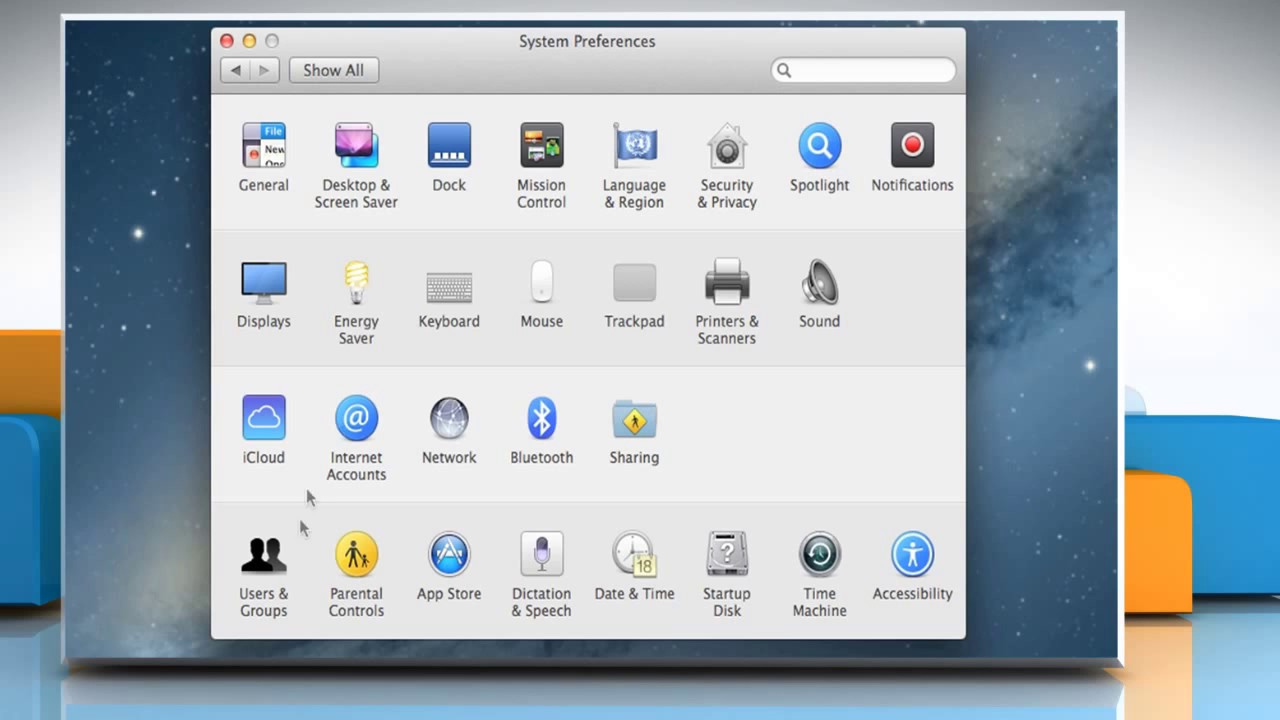Click the System Preferences search field
This screenshot has width=1280, height=720.
click(863, 70)
